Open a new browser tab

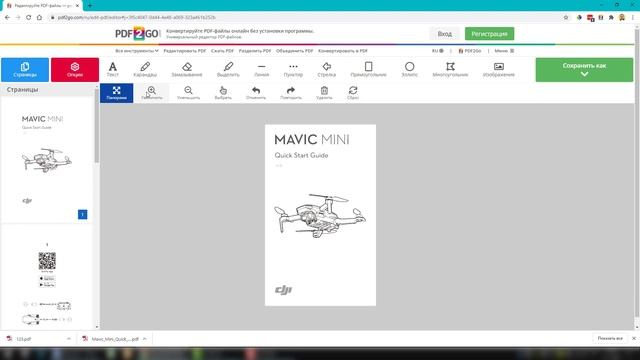(90, 6)
